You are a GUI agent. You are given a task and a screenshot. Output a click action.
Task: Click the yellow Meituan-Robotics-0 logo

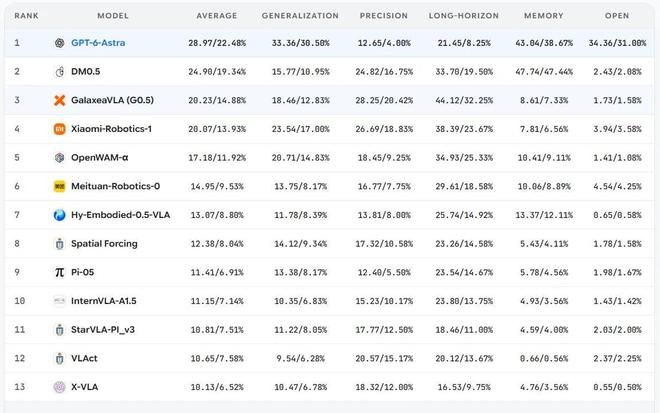click(59, 186)
